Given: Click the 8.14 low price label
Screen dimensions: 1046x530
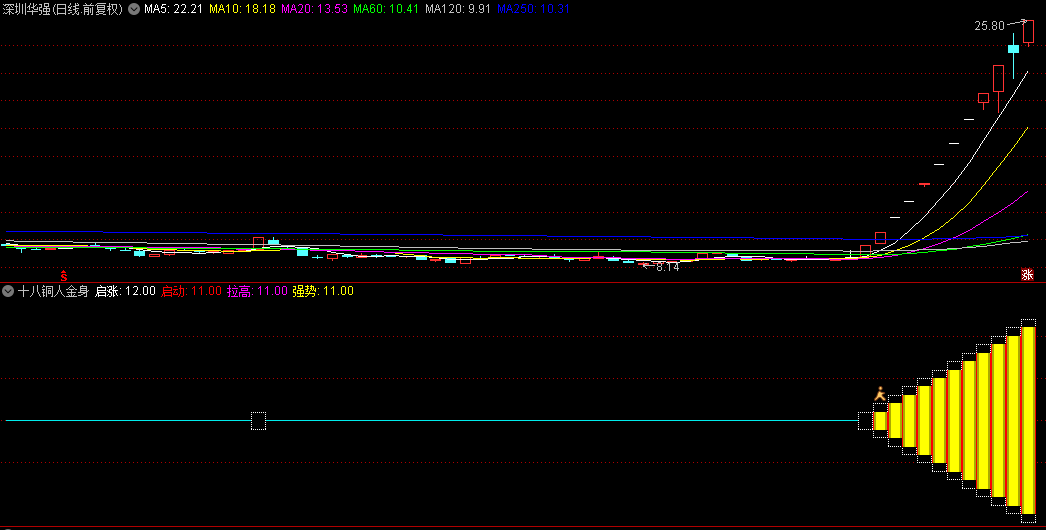Looking at the screenshot, I should 668,267.
